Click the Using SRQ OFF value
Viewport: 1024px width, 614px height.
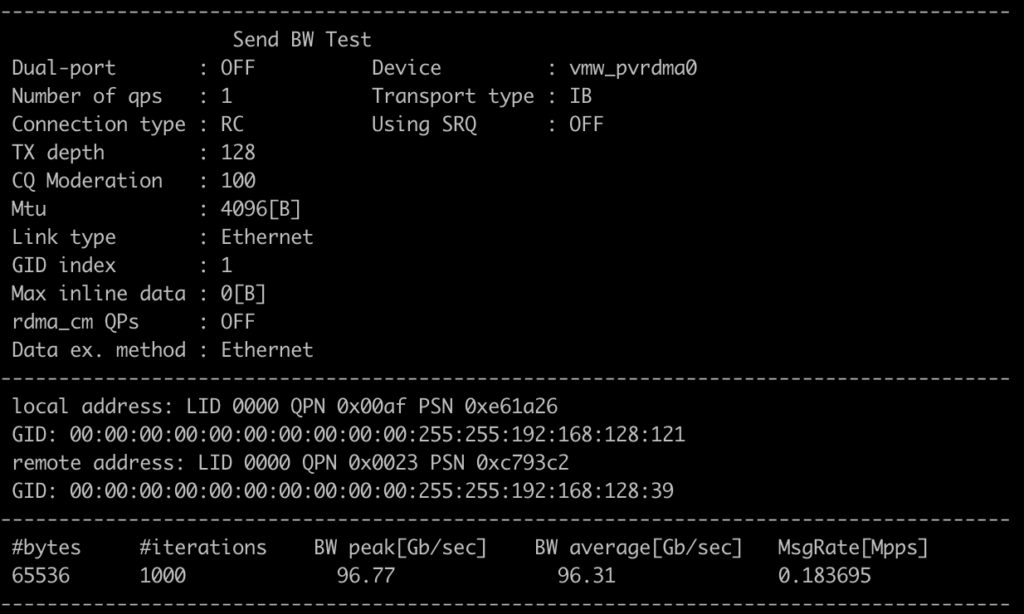click(586, 124)
